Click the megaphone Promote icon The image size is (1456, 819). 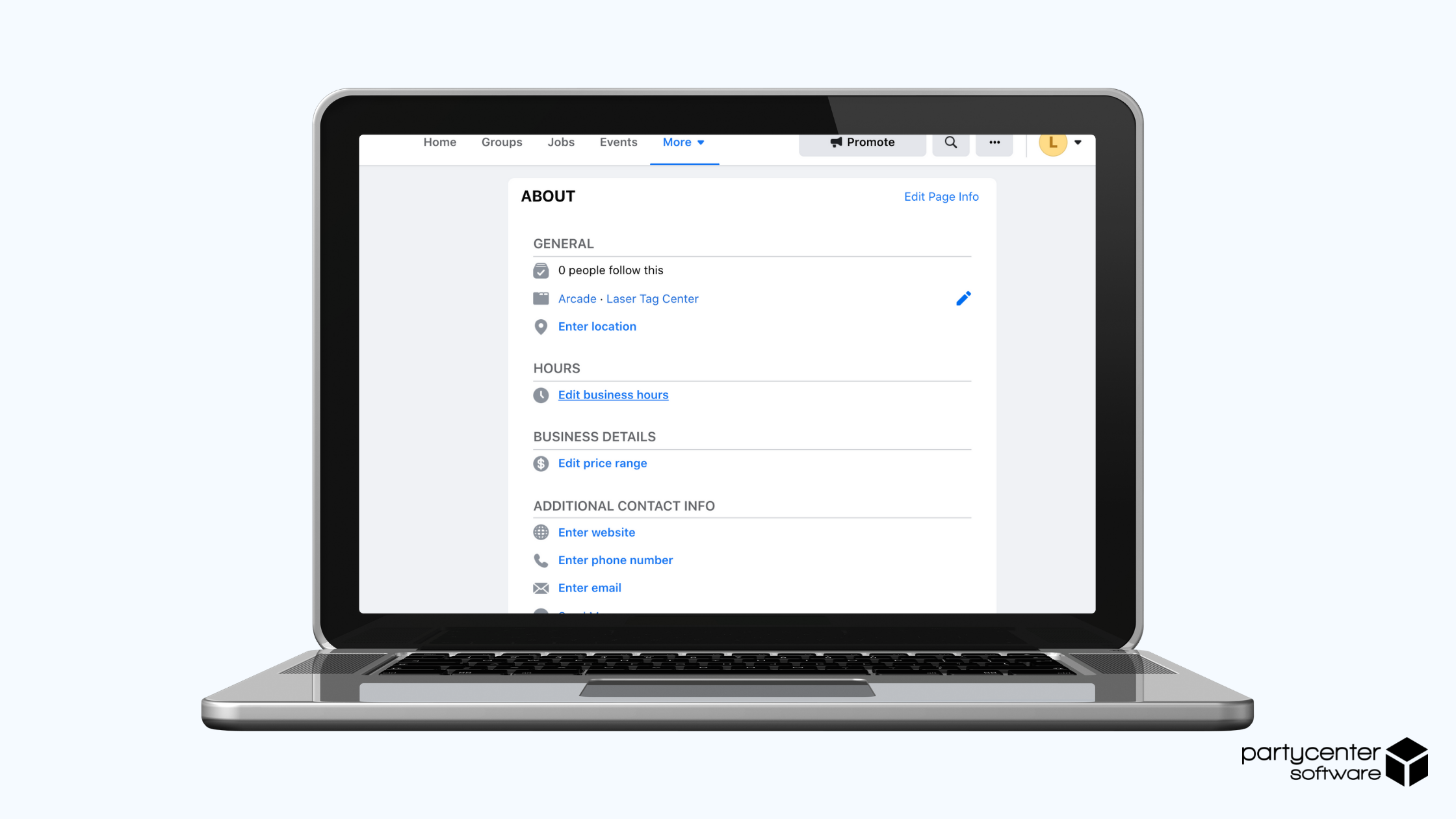tap(836, 142)
